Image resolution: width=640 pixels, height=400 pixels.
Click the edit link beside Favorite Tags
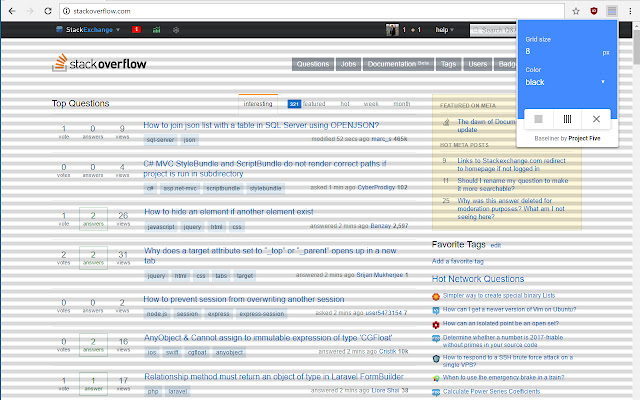496,245
